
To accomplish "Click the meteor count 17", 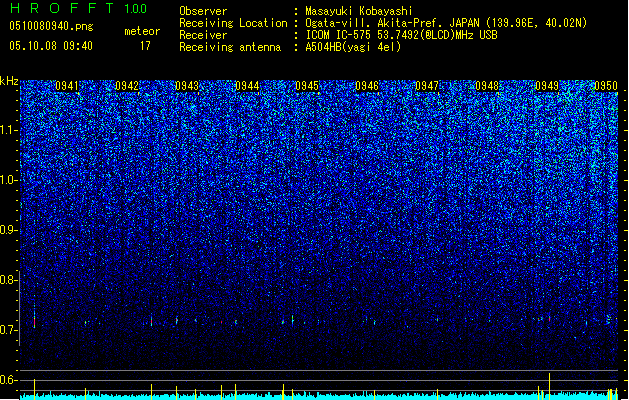I will (x=145, y=46).
